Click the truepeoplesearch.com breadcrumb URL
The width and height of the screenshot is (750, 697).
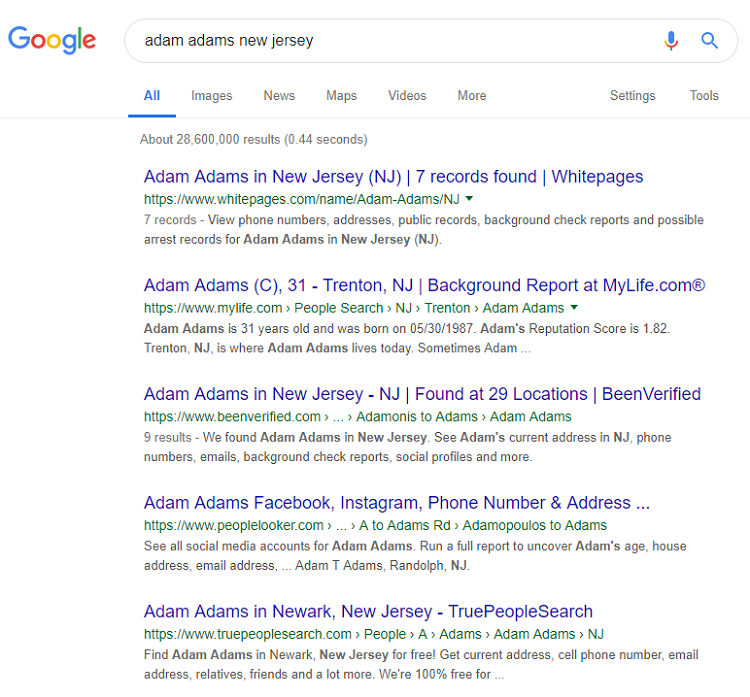(x=374, y=634)
